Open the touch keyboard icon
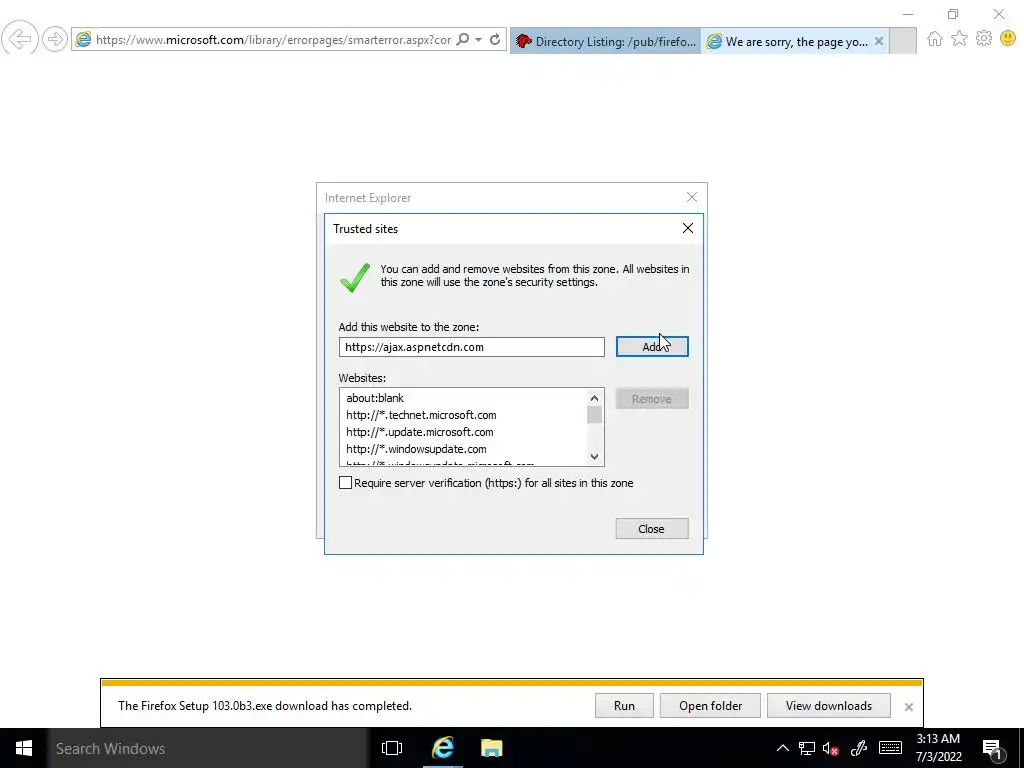Image resolution: width=1024 pixels, height=768 pixels. (890, 748)
